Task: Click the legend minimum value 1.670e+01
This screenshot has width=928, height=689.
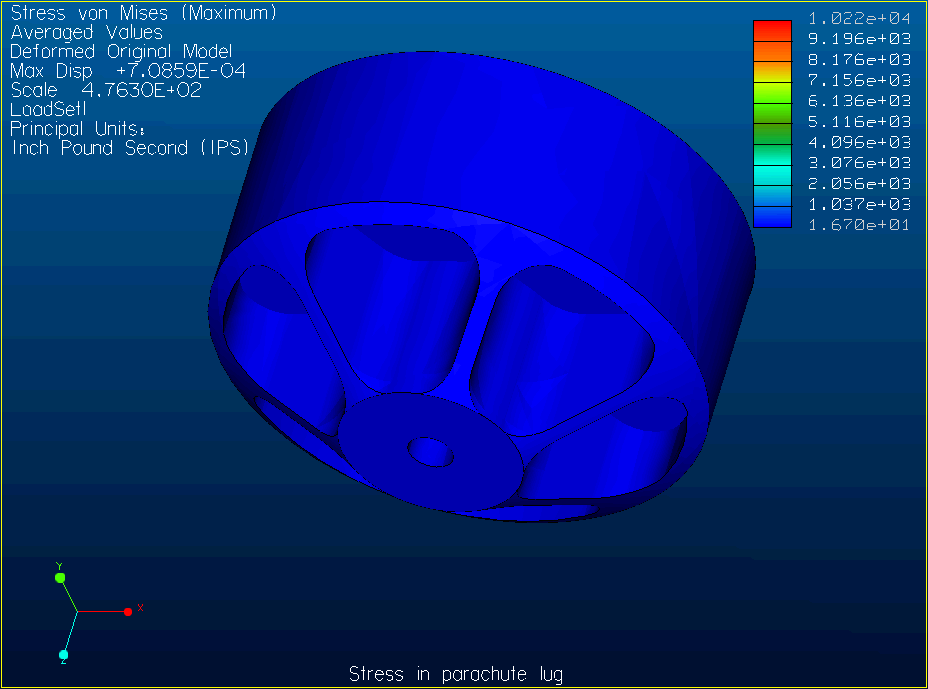Action: pyautogui.click(x=859, y=224)
